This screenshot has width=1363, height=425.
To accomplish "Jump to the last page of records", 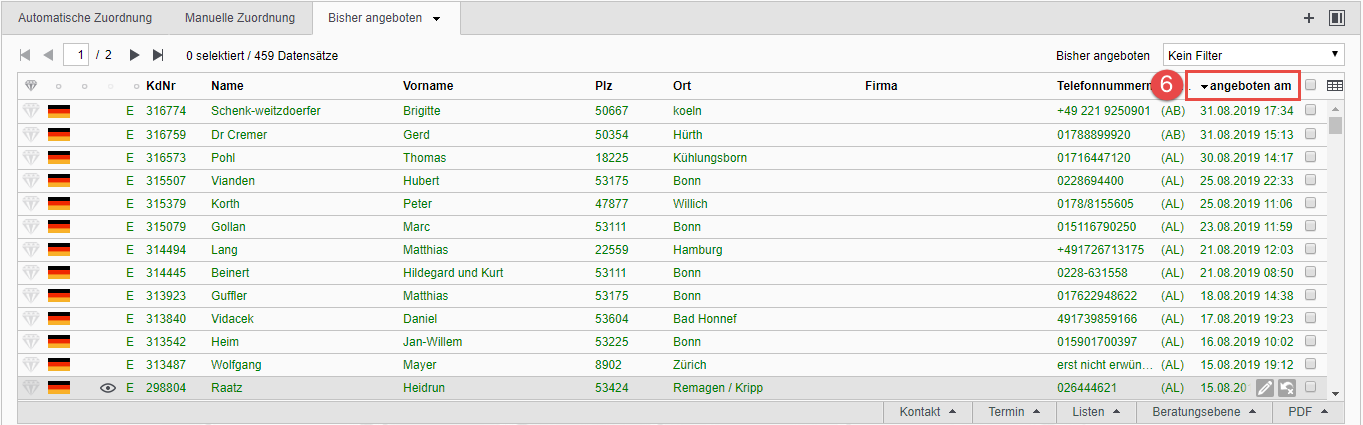I will [158, 55].
